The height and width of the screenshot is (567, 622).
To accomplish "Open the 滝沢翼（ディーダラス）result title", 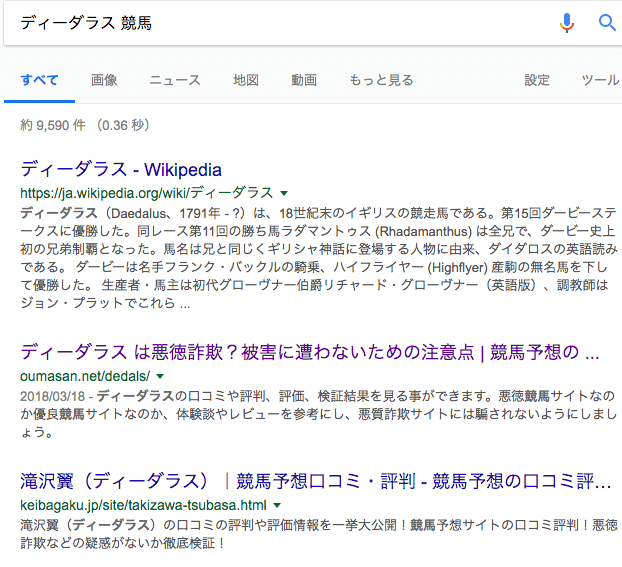I will 316,481.
